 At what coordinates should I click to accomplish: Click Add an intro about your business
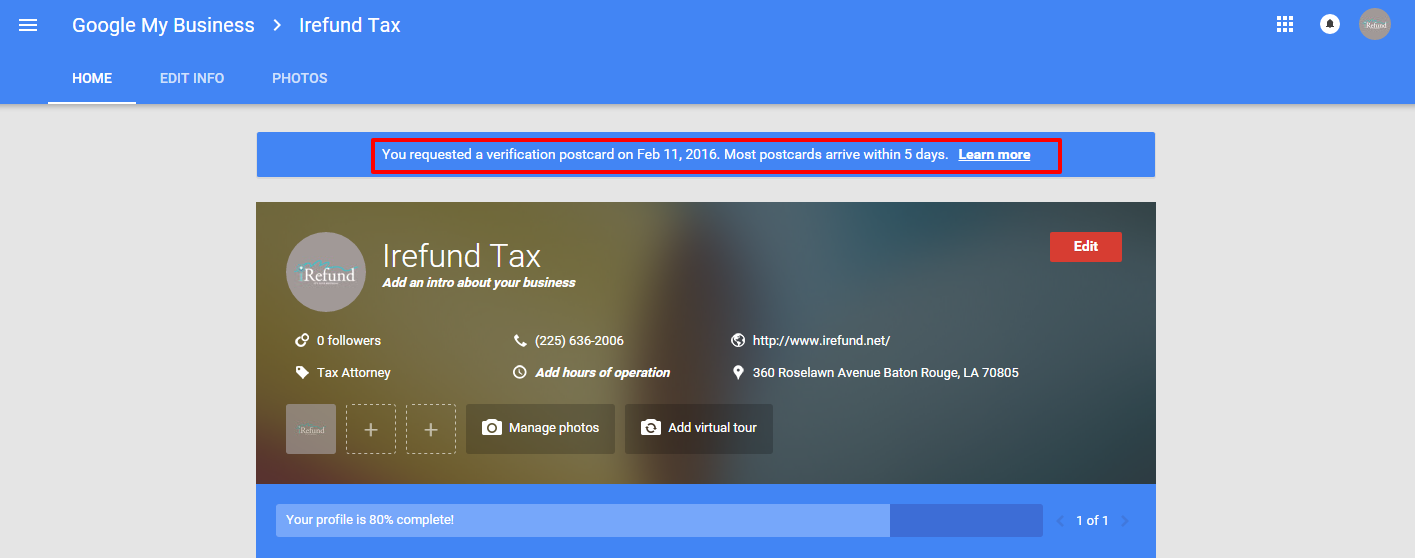click(x=478, y=283)
